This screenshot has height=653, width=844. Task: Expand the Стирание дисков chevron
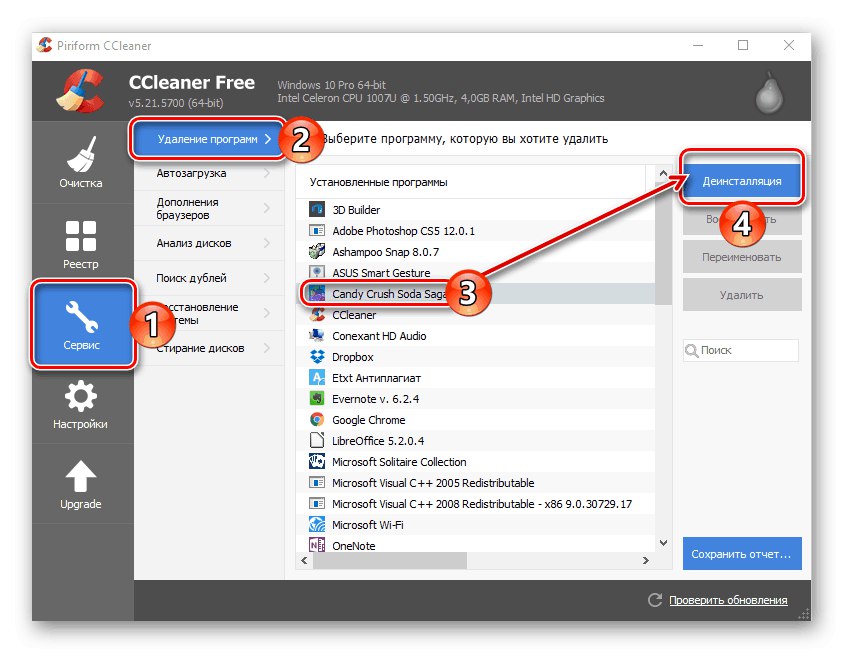click(267, 348)
